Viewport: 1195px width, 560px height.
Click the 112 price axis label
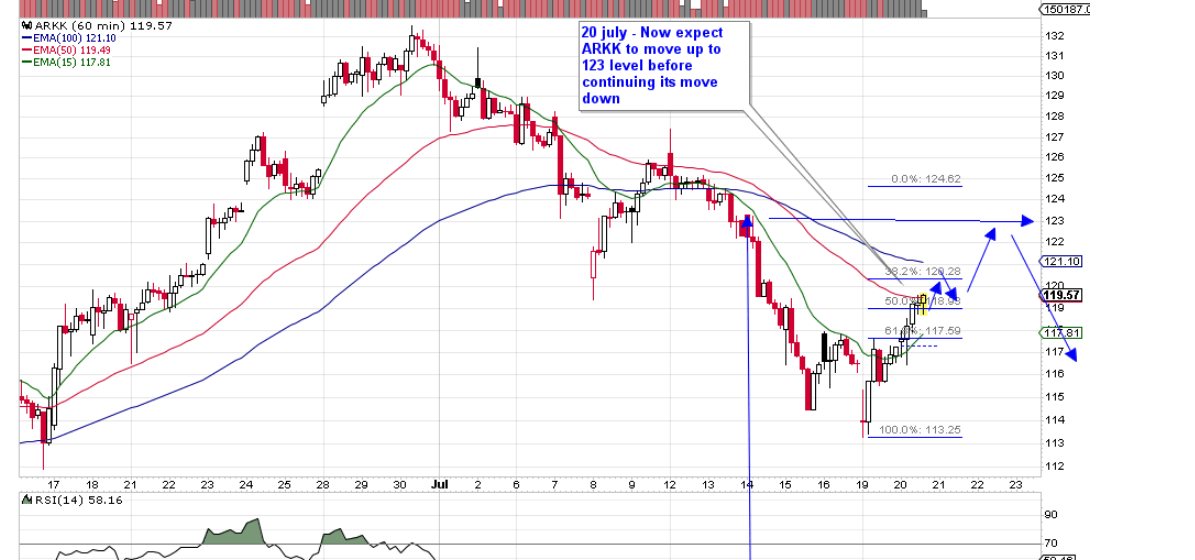point(1055,466)
